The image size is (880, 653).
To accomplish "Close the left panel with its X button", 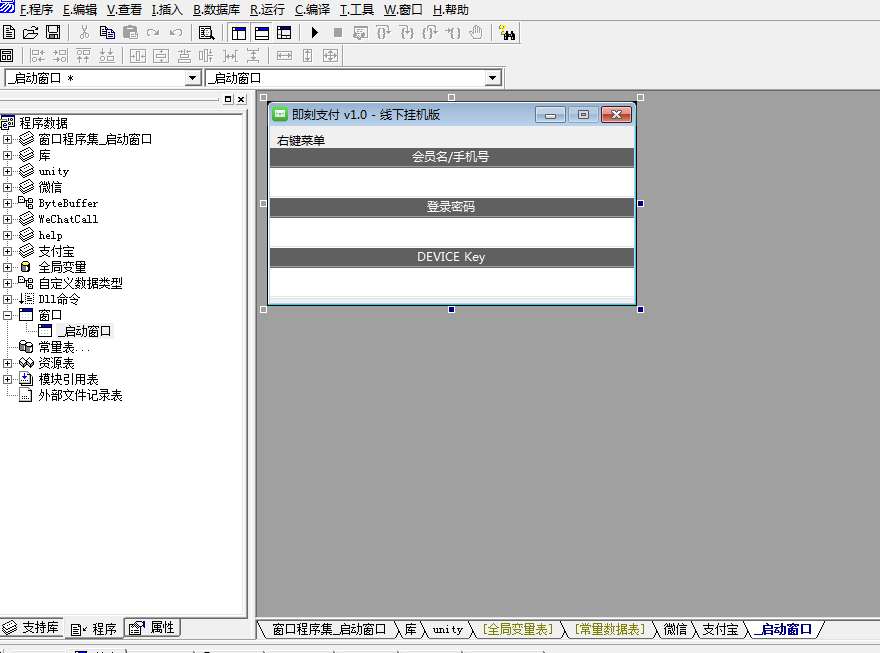I will [x=241, y=99].
